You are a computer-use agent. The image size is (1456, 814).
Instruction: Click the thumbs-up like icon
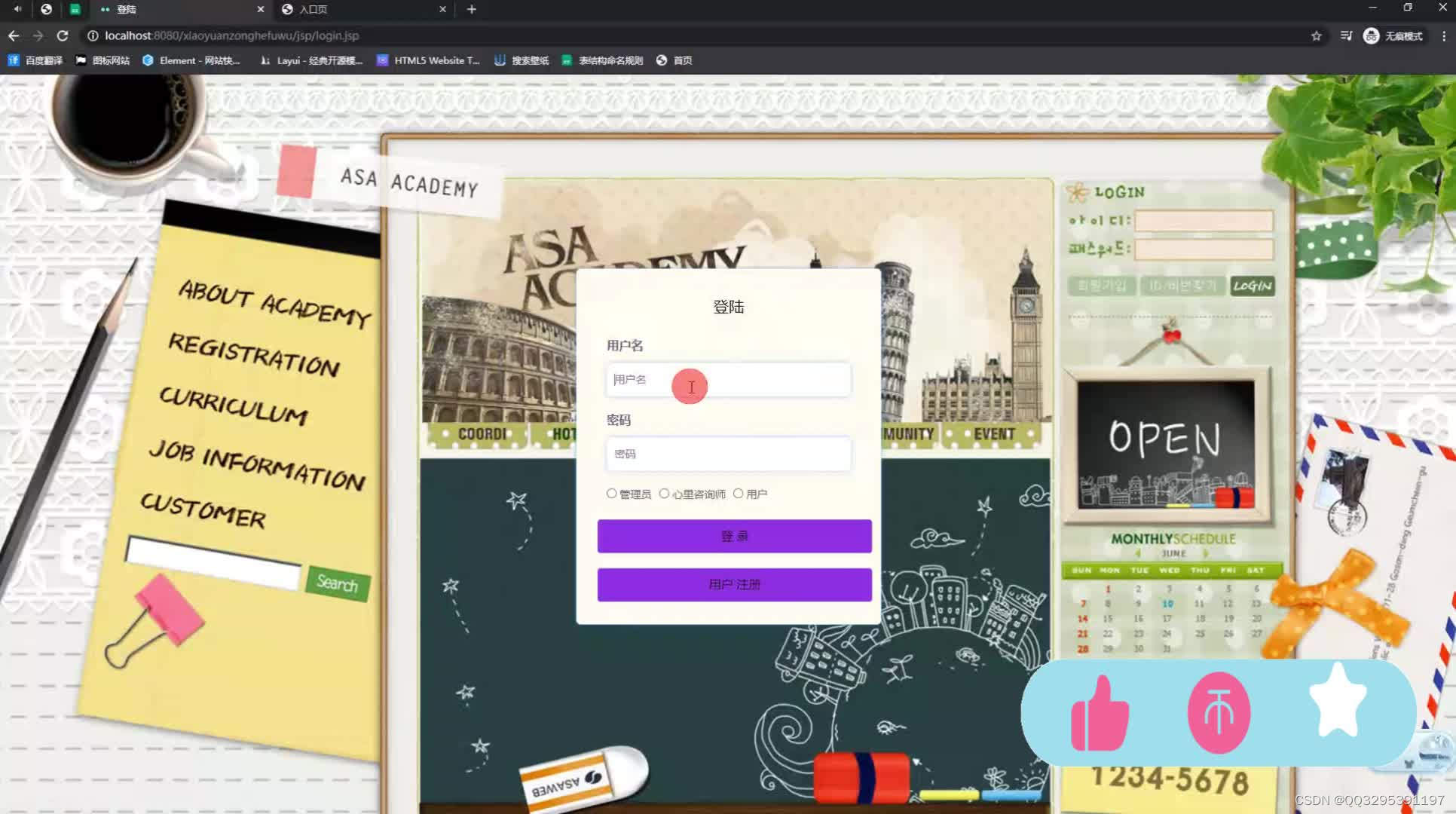tap(1100, 713)
